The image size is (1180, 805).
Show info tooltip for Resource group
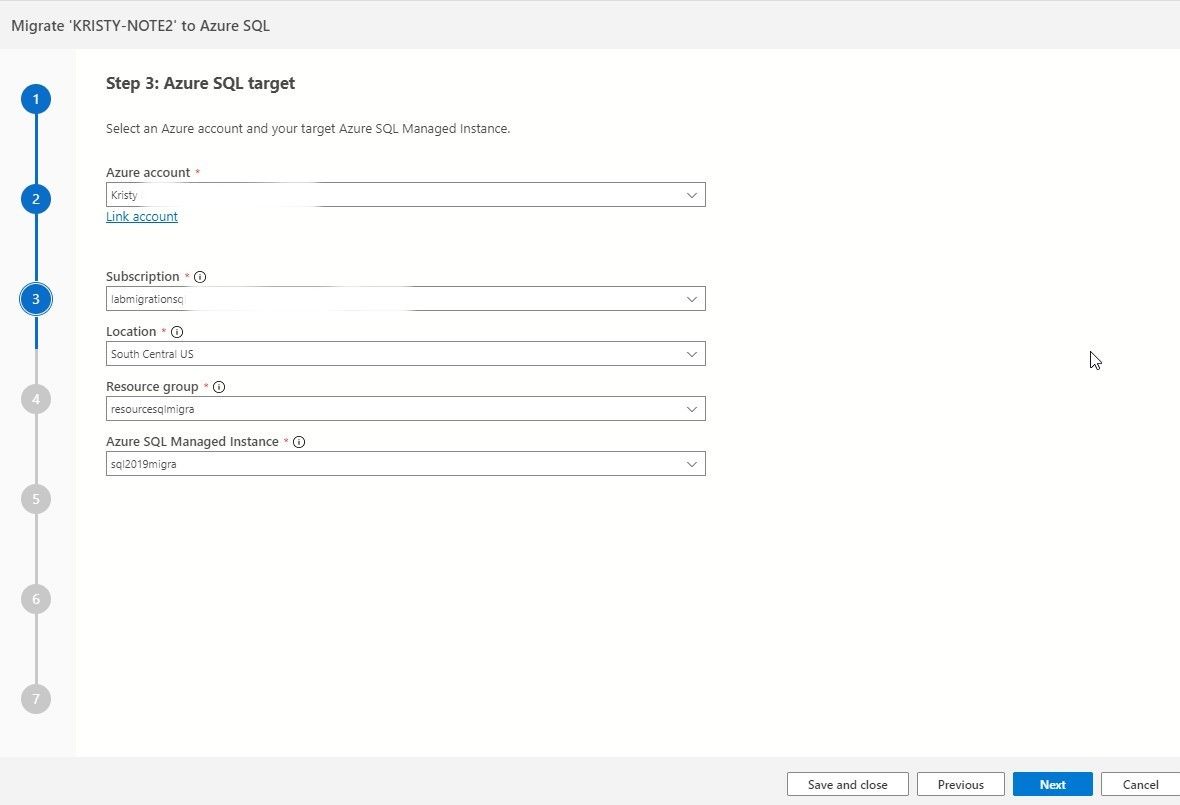coord(219,387)
